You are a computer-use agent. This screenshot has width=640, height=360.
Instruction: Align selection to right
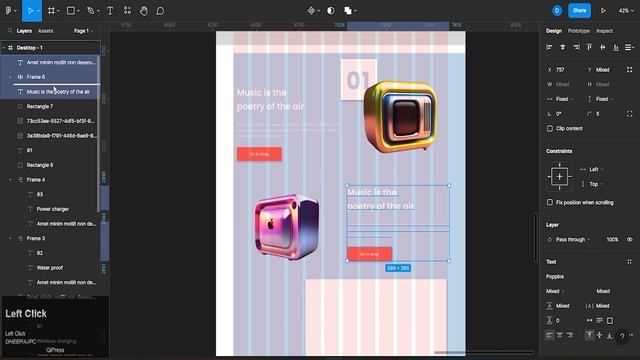click(x=576, y=47)
